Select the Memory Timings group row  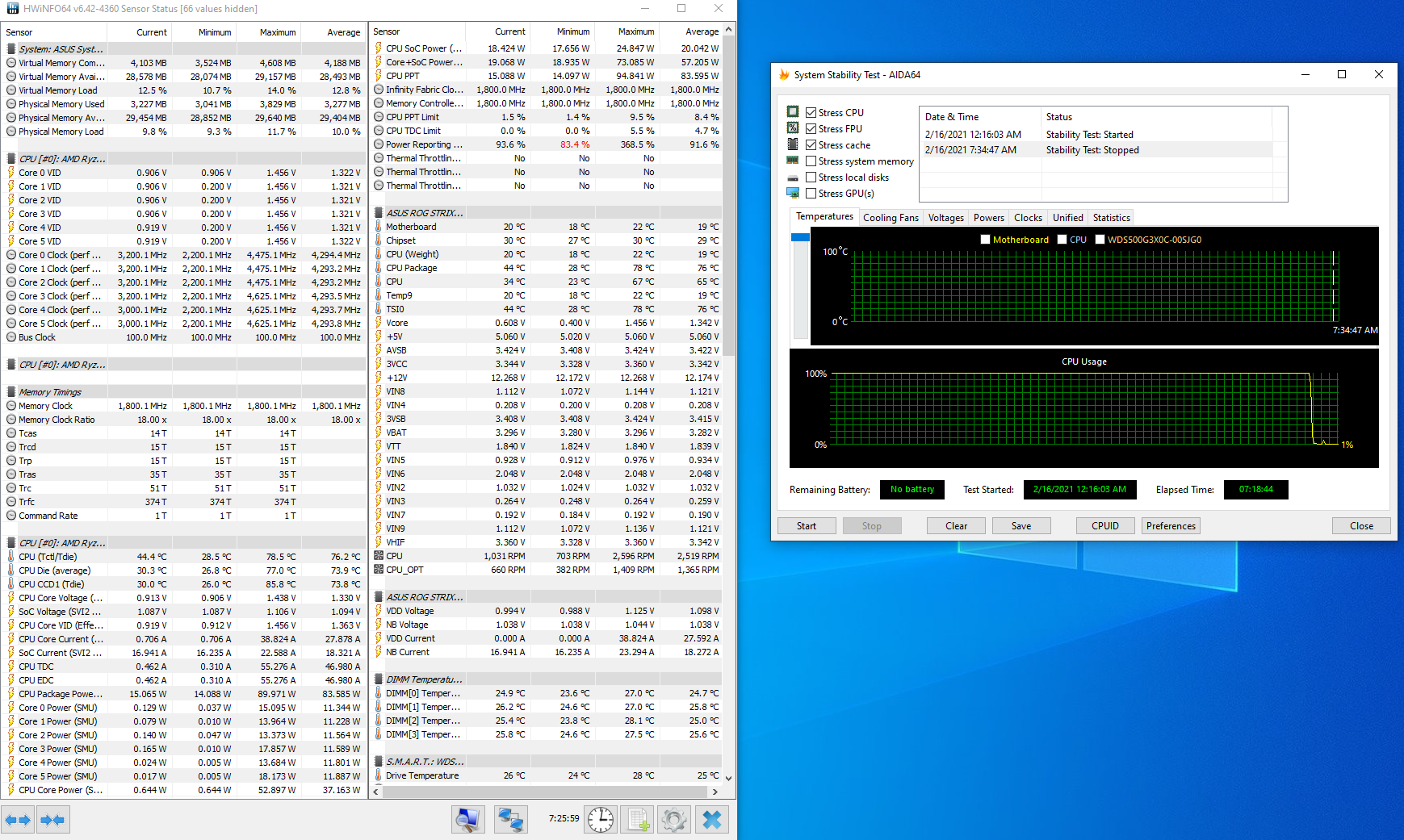pyautogui.click(x=185, y=392)
